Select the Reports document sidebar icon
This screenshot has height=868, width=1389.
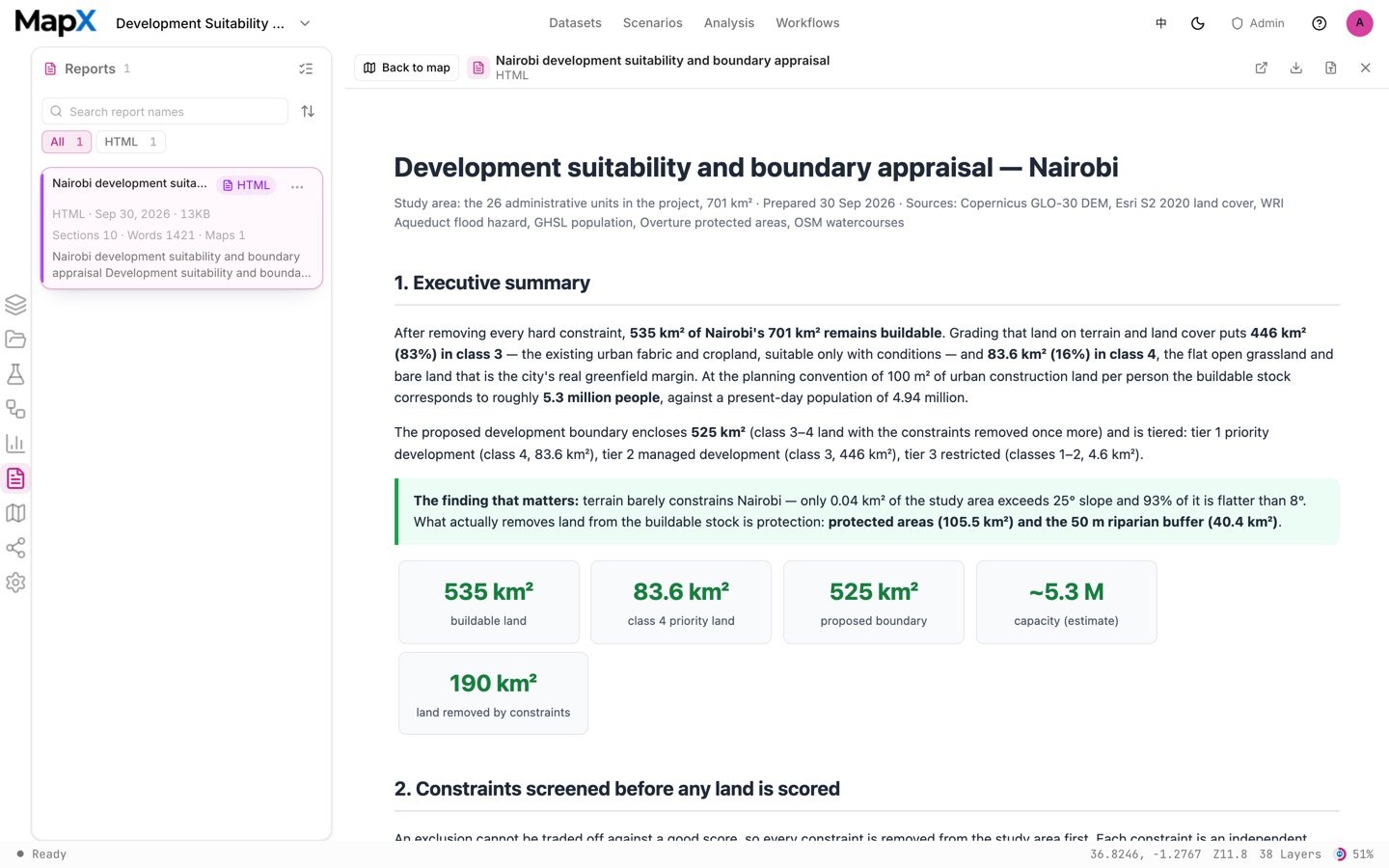[x=15, y=478]
